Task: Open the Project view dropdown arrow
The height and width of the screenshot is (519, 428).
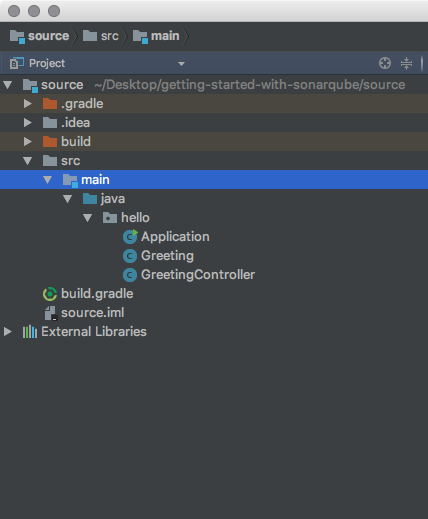Action: click(x=181, y=64)
